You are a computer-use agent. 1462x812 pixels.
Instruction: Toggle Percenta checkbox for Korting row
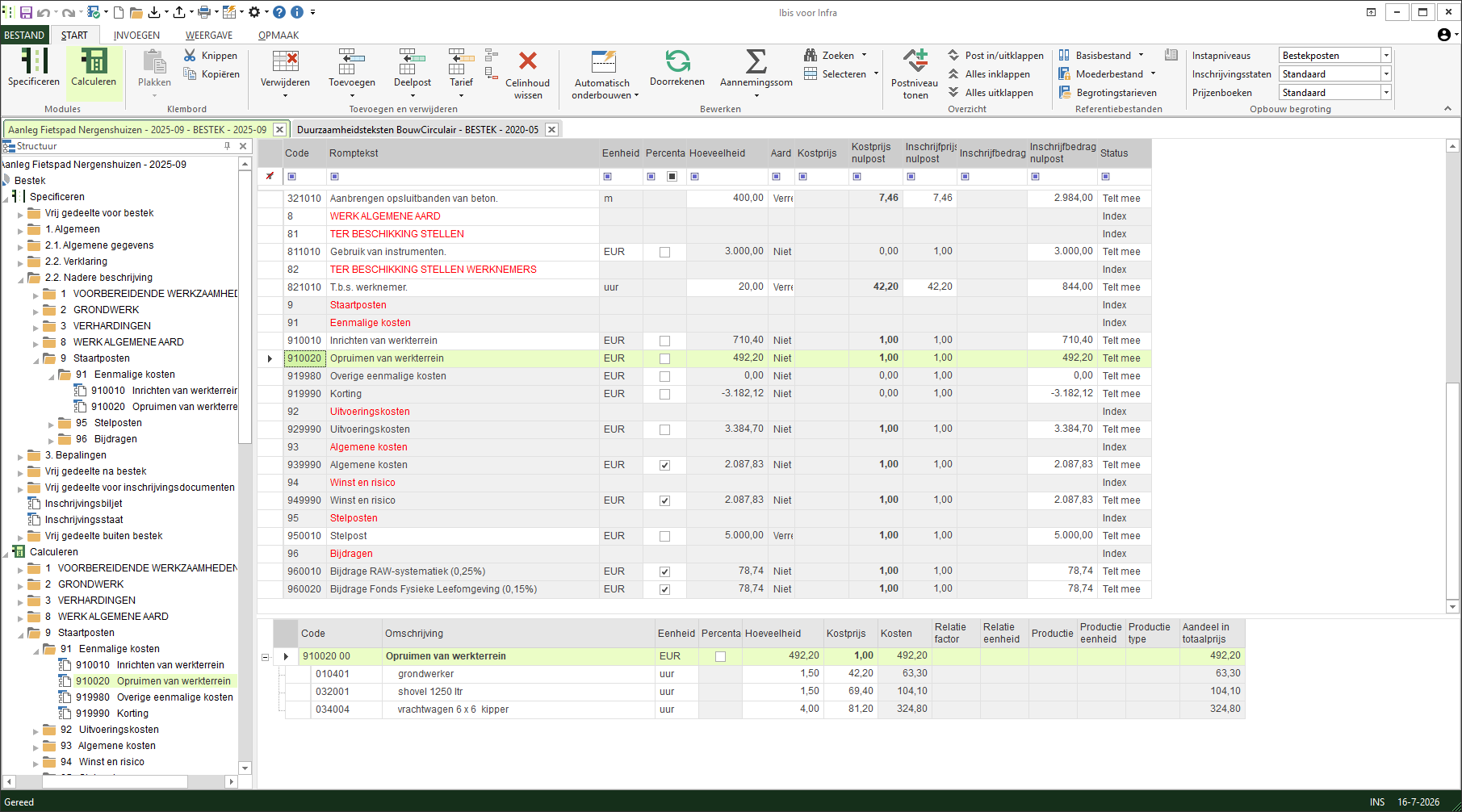click(664, 394)
